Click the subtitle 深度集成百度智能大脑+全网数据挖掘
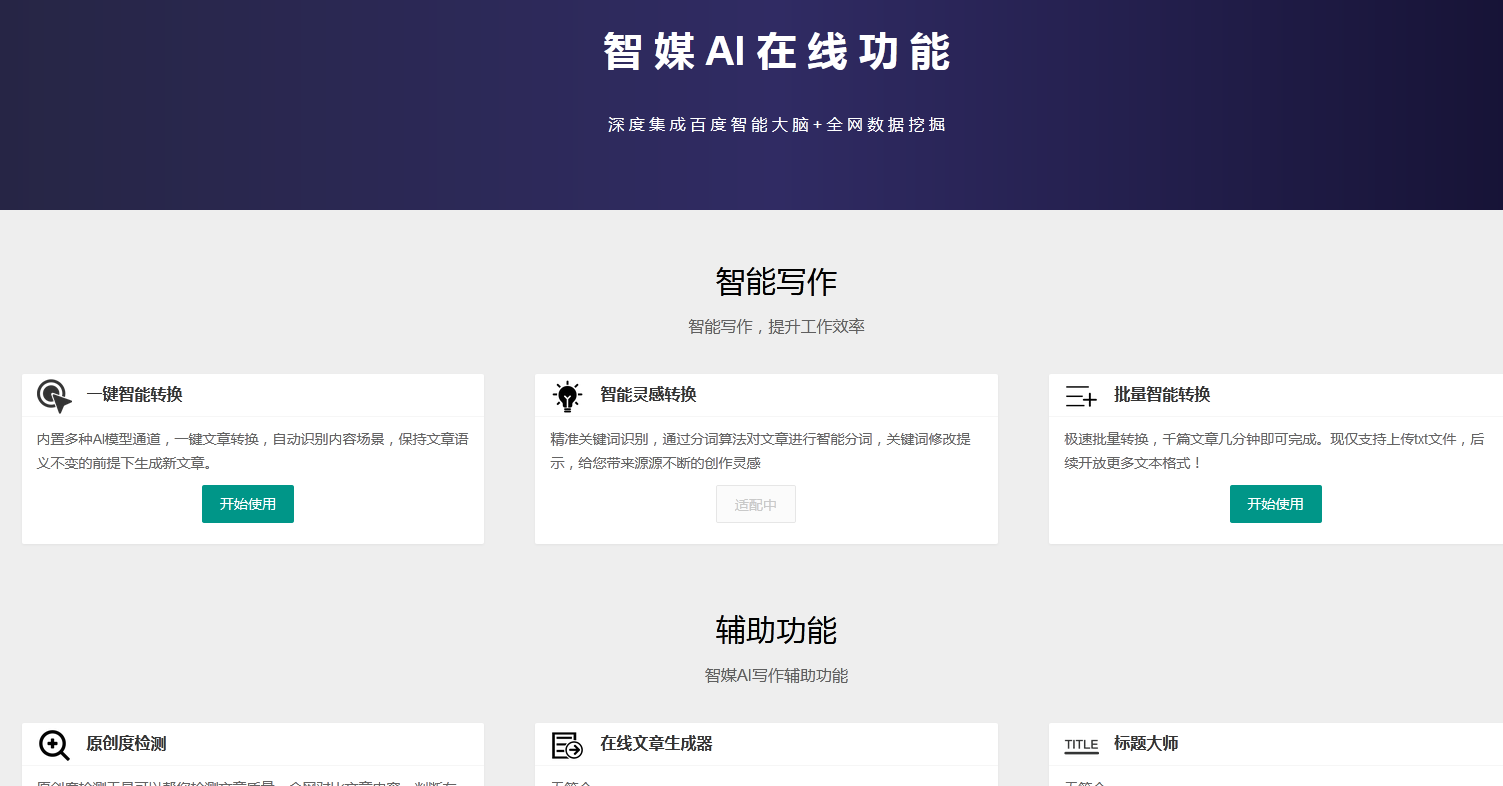Image resolution: width=1503 pixels, height=786 pixels. pyautogui.click(x=776, y=125)
